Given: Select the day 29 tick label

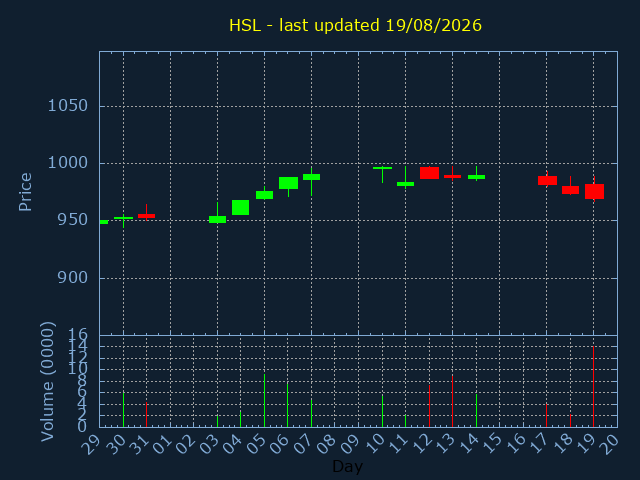Looking at the screenshot, I should [x=92, y=444].
